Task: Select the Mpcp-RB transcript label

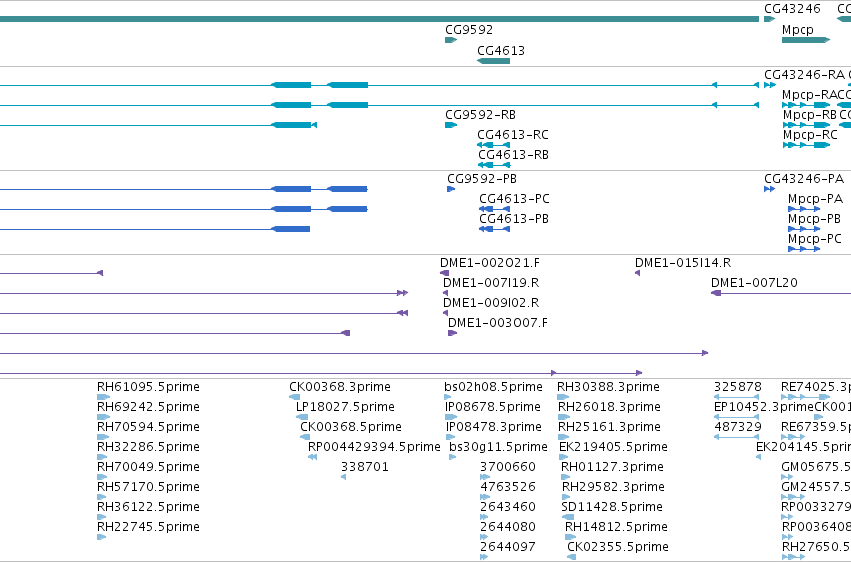Action: (810, 115)
